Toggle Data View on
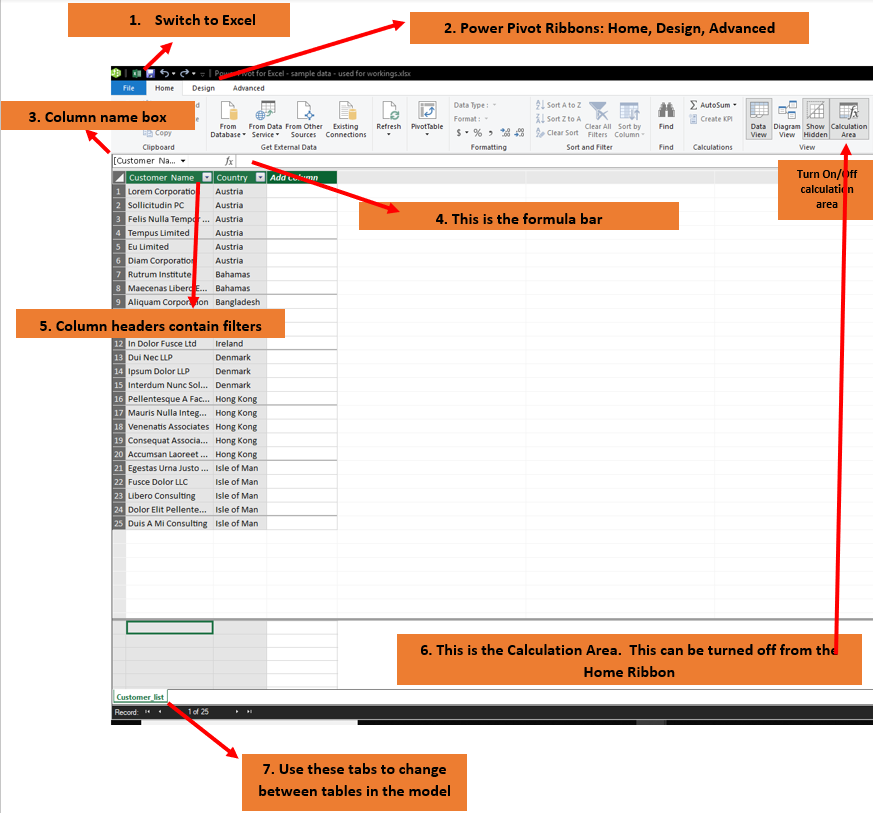Image resolution: width=873 pixels, height=813 pixels. tap(759, 119)
